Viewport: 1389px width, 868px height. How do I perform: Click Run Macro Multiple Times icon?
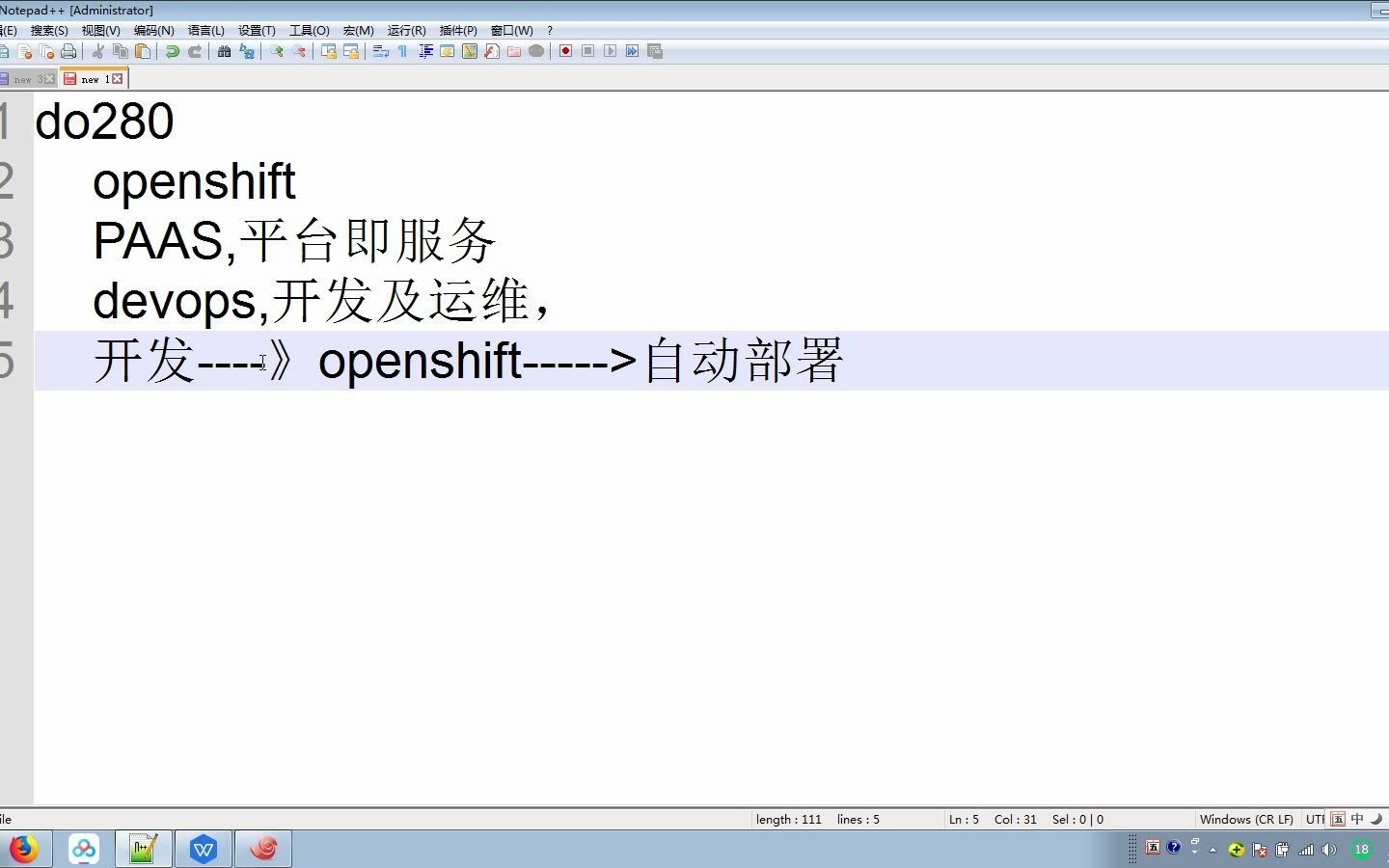point(632,51)
